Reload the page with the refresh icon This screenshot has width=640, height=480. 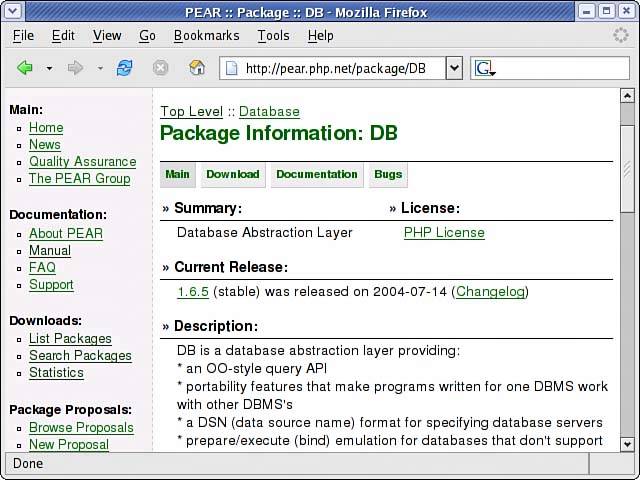[x=125, y=68]
